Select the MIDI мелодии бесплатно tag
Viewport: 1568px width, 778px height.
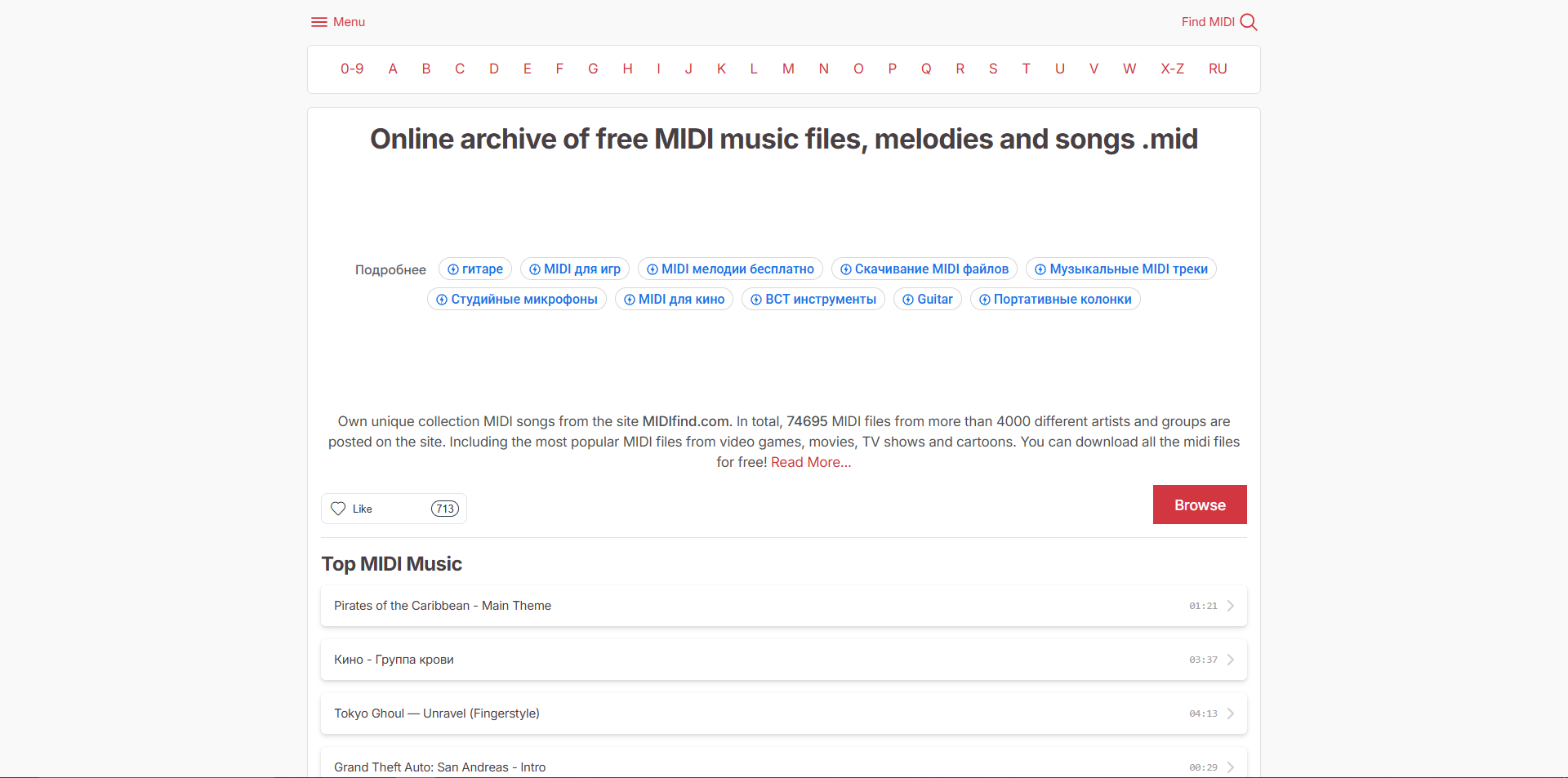[x=729, y=269]
